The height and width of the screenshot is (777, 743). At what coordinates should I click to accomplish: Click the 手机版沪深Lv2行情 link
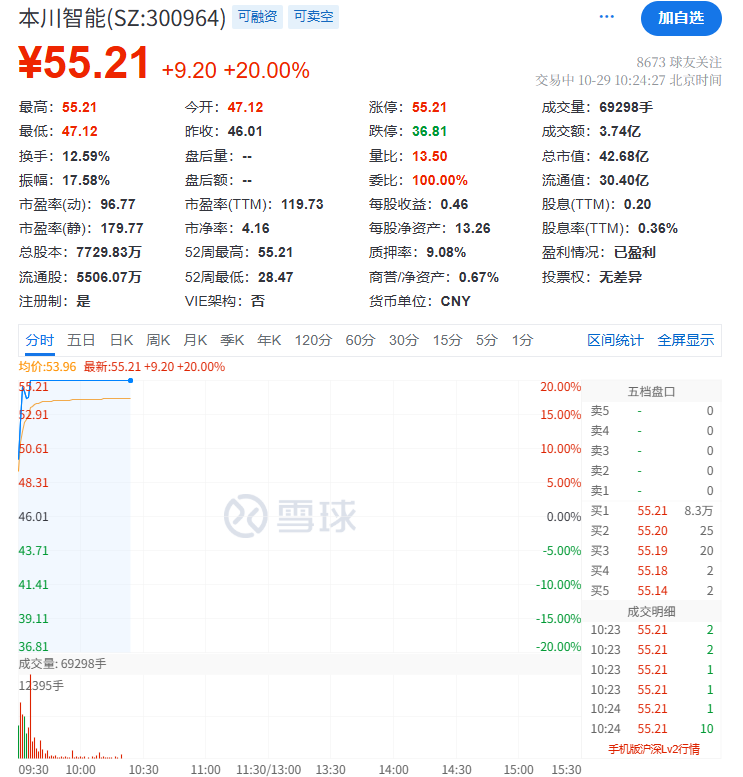coord(654,749)
